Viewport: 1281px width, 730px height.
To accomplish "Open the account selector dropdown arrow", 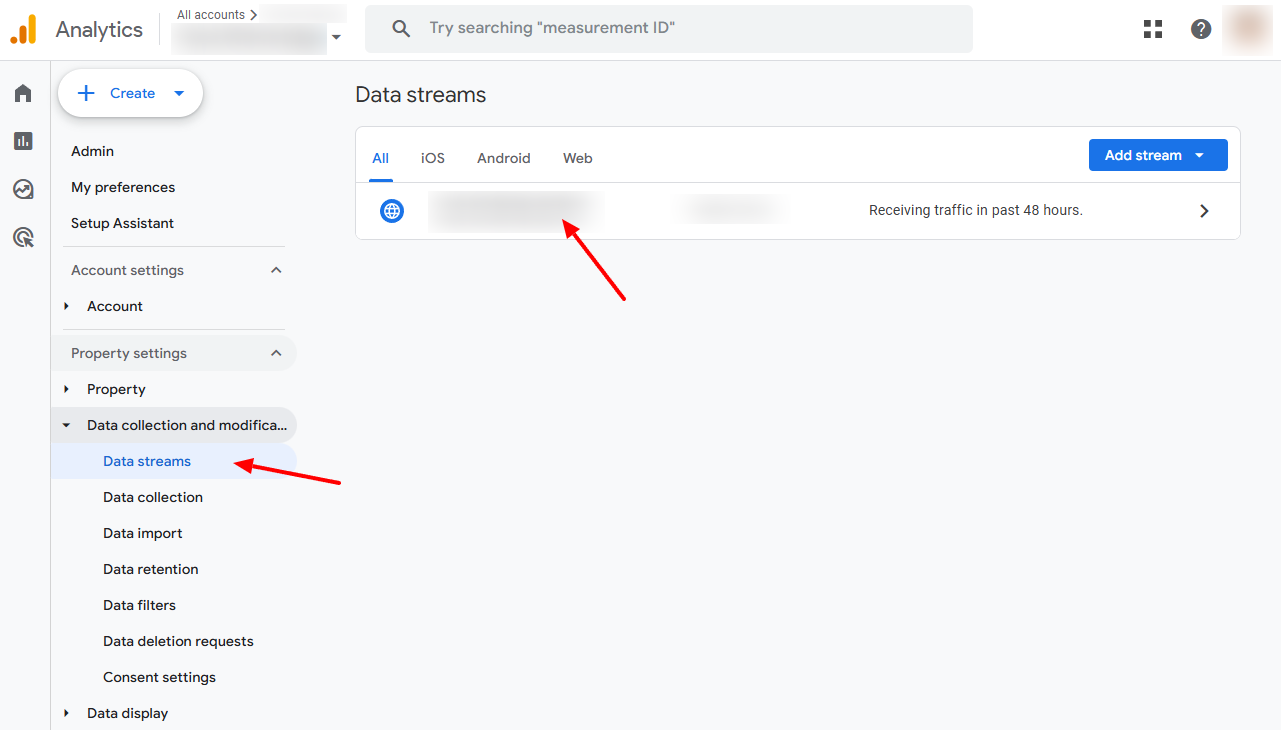I will (x=336, y=38).
